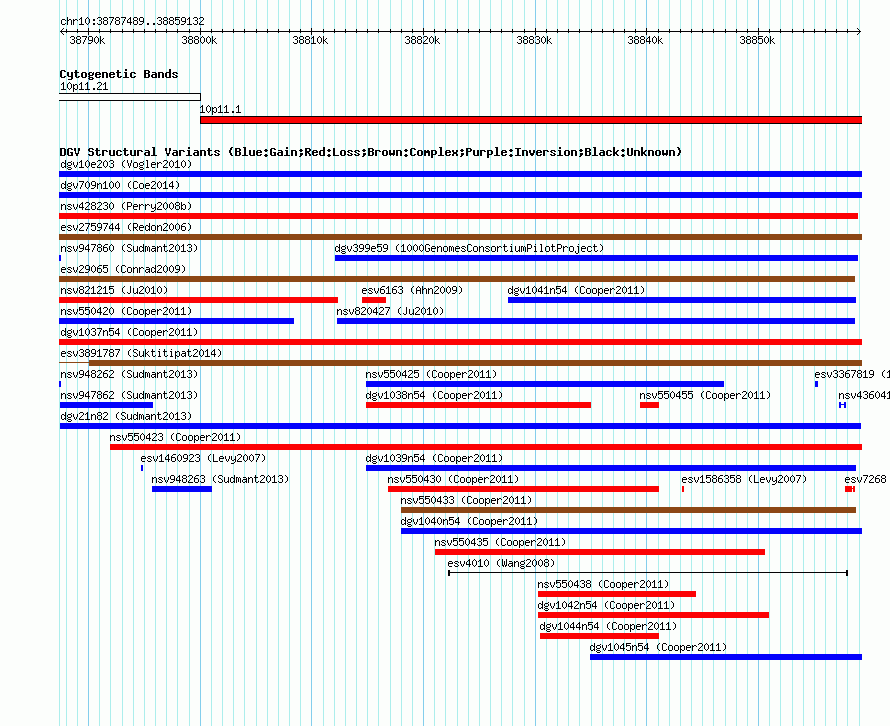
Task: Click the dgv1042n54 (Cooper2011) label
Action: pos(606,605)
